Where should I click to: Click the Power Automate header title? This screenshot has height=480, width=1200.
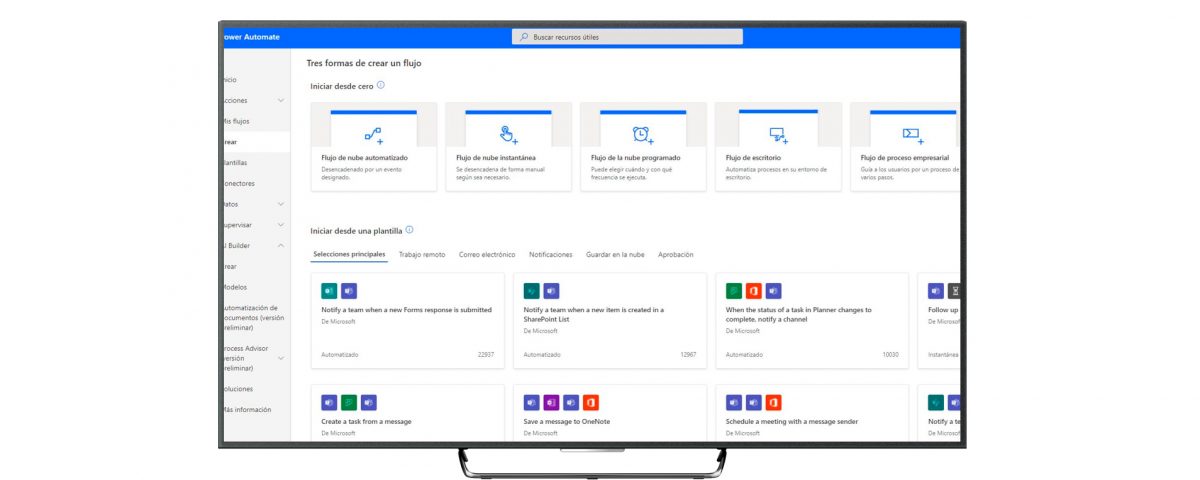(x=250, y=37)
